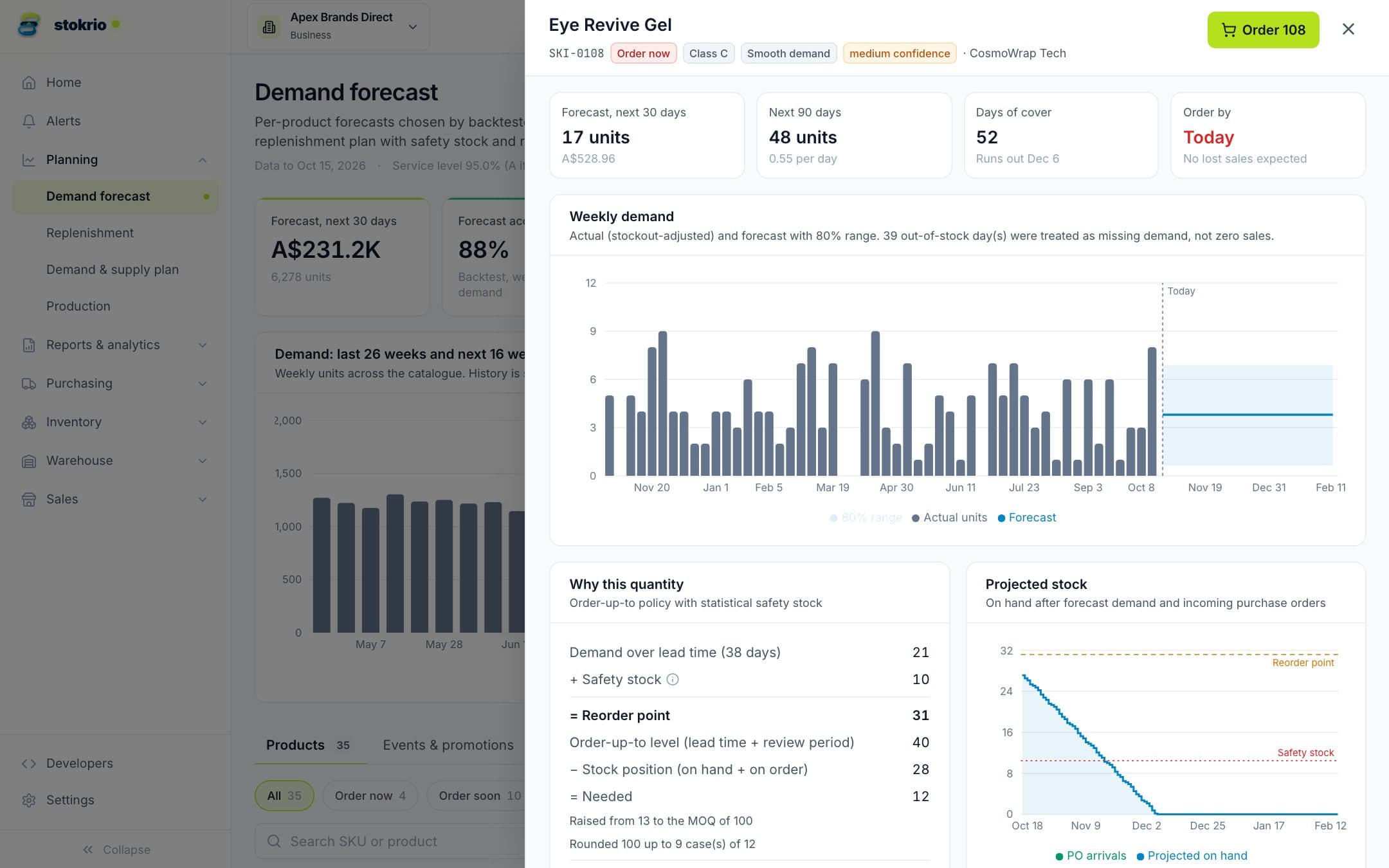The image size is (1389, 868).
Task: Collapse the Planning section chevron
Action: [203, 159]
